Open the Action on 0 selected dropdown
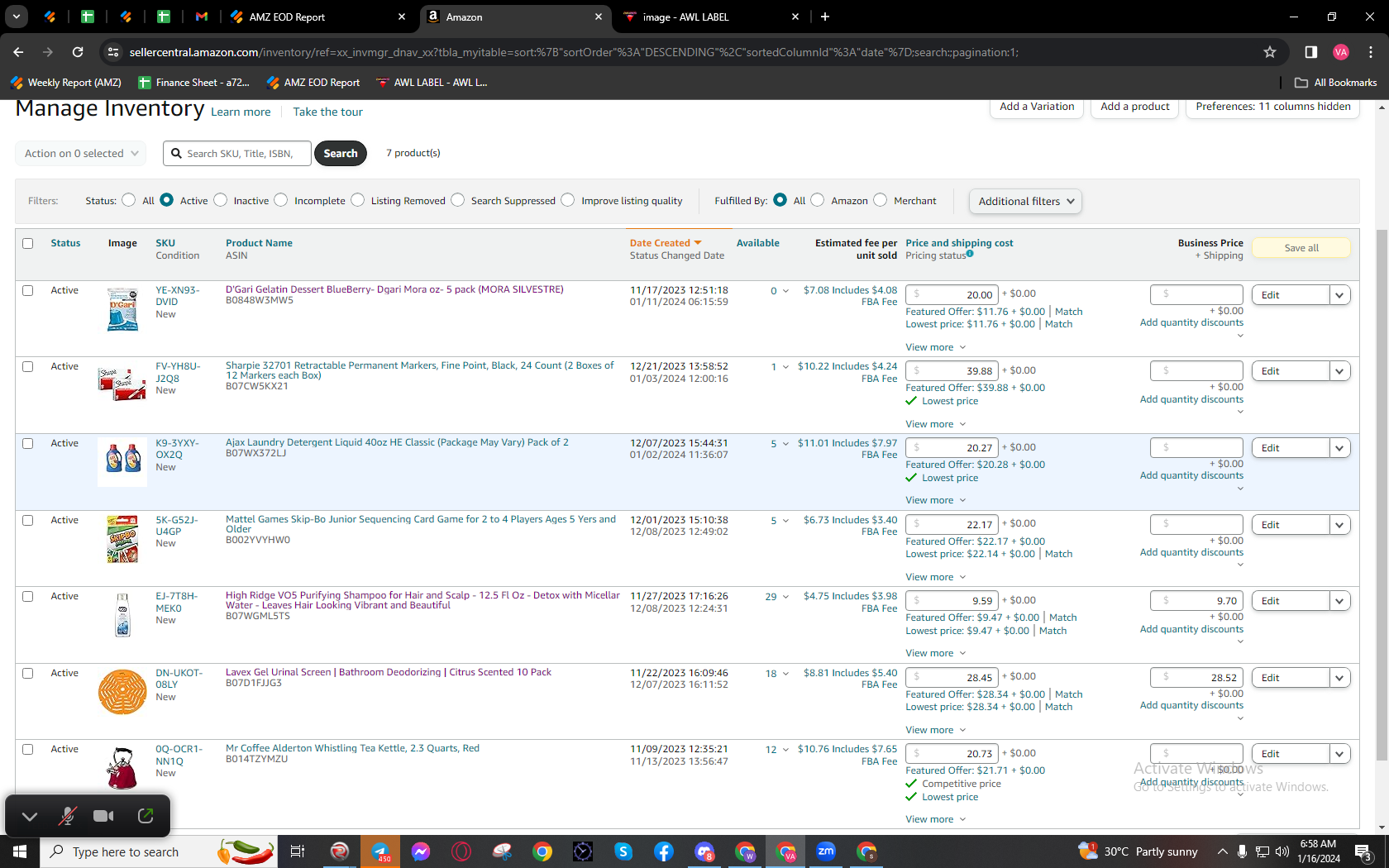Image resolution: width=1389 pixels, height=868 pixels. [80, 153]
